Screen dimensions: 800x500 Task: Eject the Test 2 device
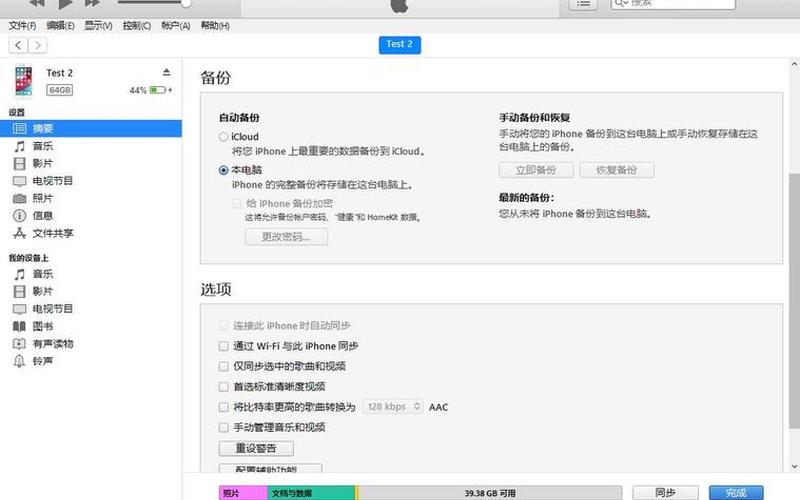[166, 72]
